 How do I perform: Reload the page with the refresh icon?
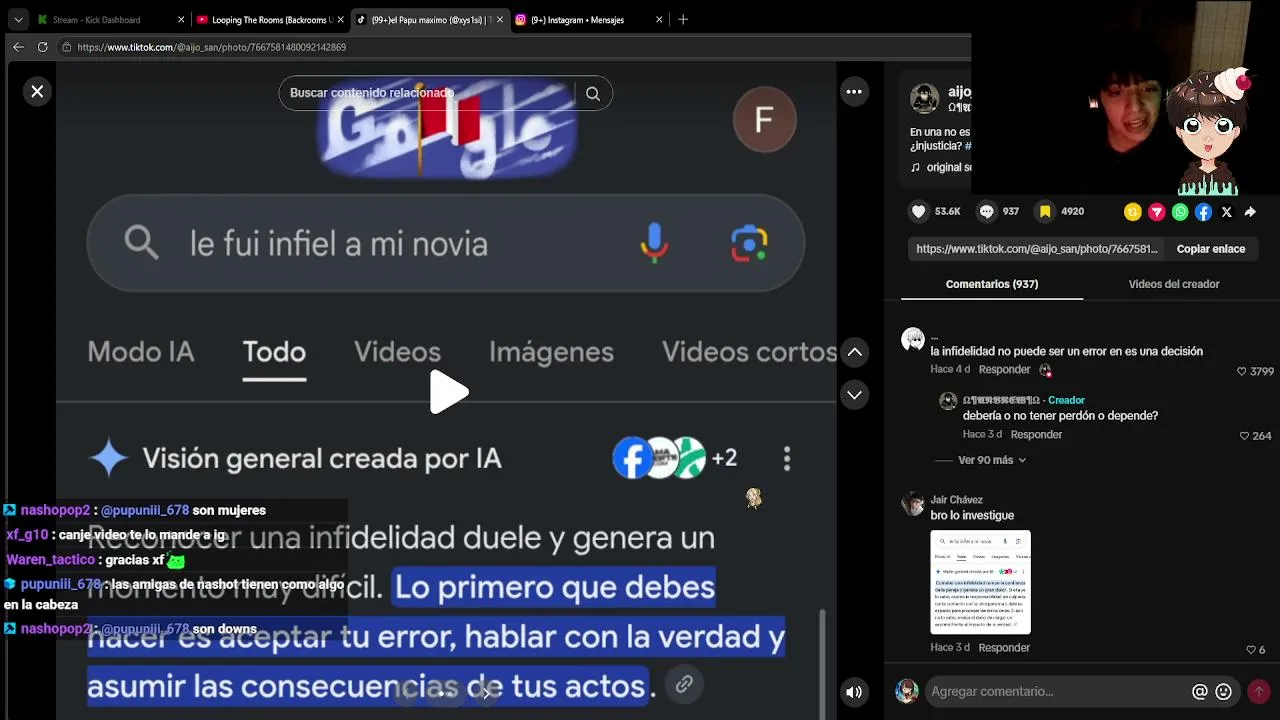point(42,47)
